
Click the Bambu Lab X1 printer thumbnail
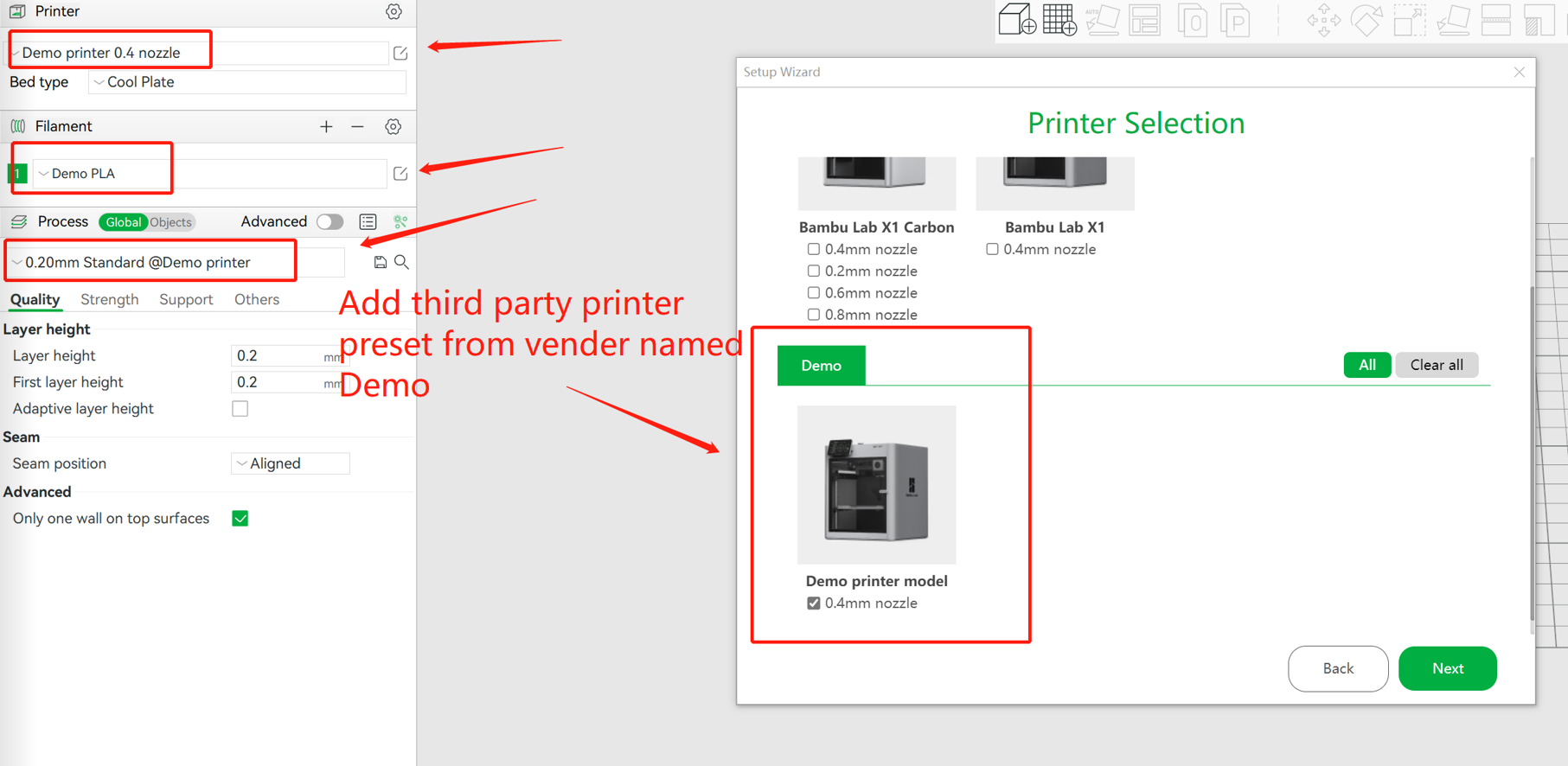(1055, 183)
